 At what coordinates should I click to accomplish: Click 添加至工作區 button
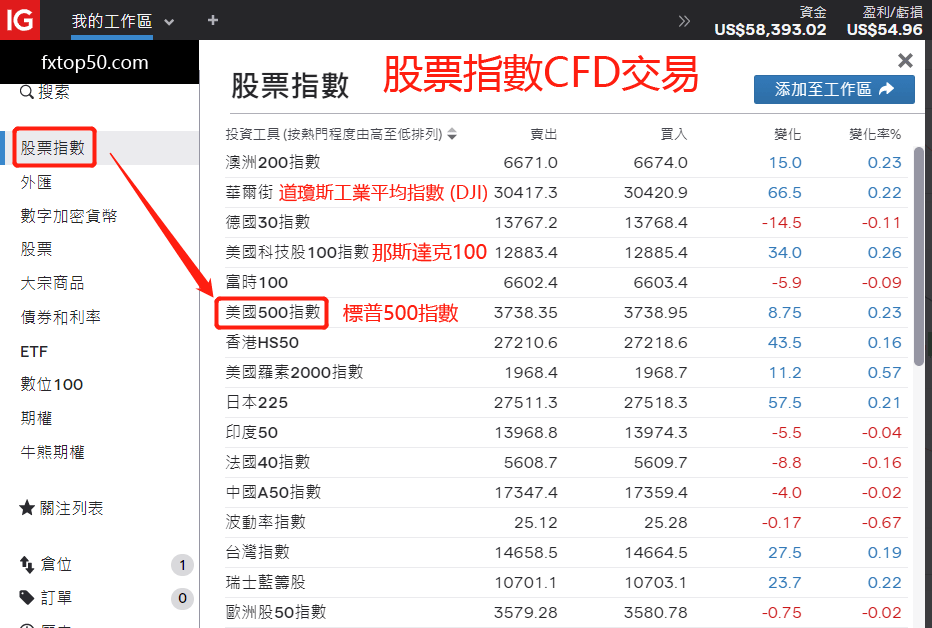pos(834,89)
